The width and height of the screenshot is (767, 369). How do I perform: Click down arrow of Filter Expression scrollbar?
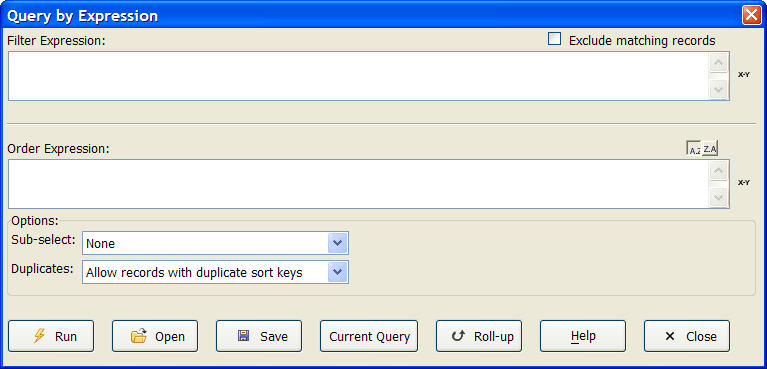pos(719,89)
